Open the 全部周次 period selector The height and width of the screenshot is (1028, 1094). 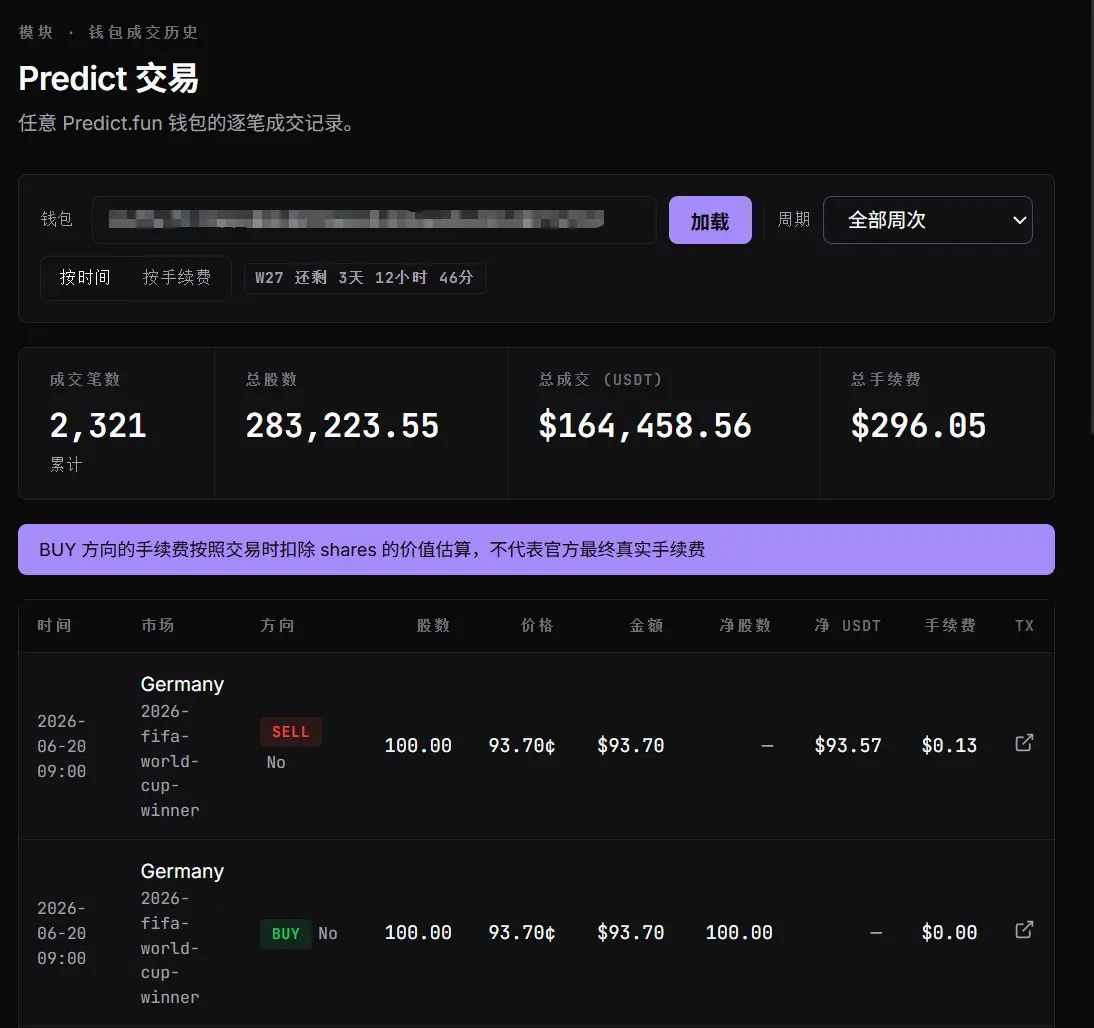927,220
